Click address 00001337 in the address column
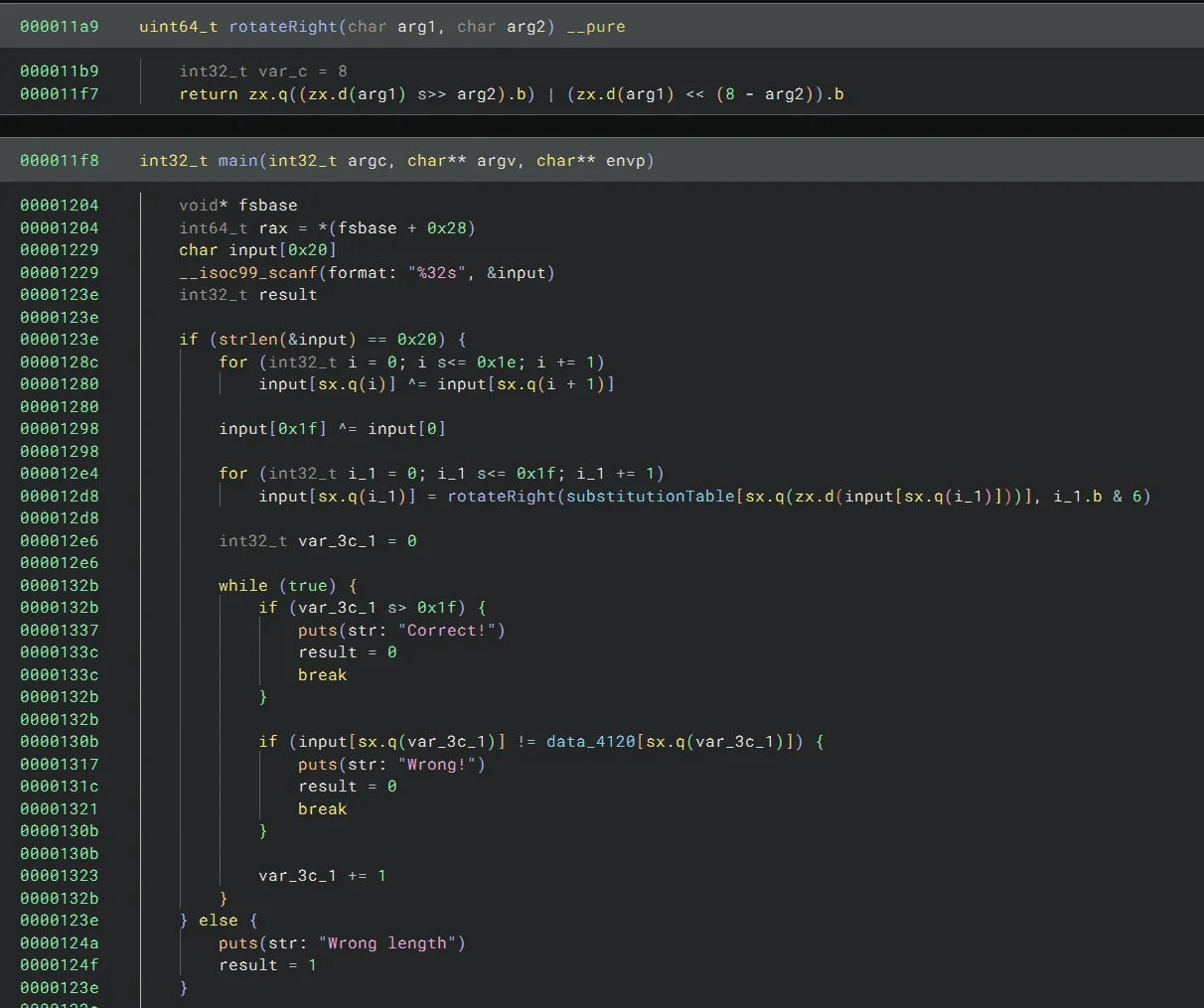This screenshot has height=1008, width=1204. (60, 631)
